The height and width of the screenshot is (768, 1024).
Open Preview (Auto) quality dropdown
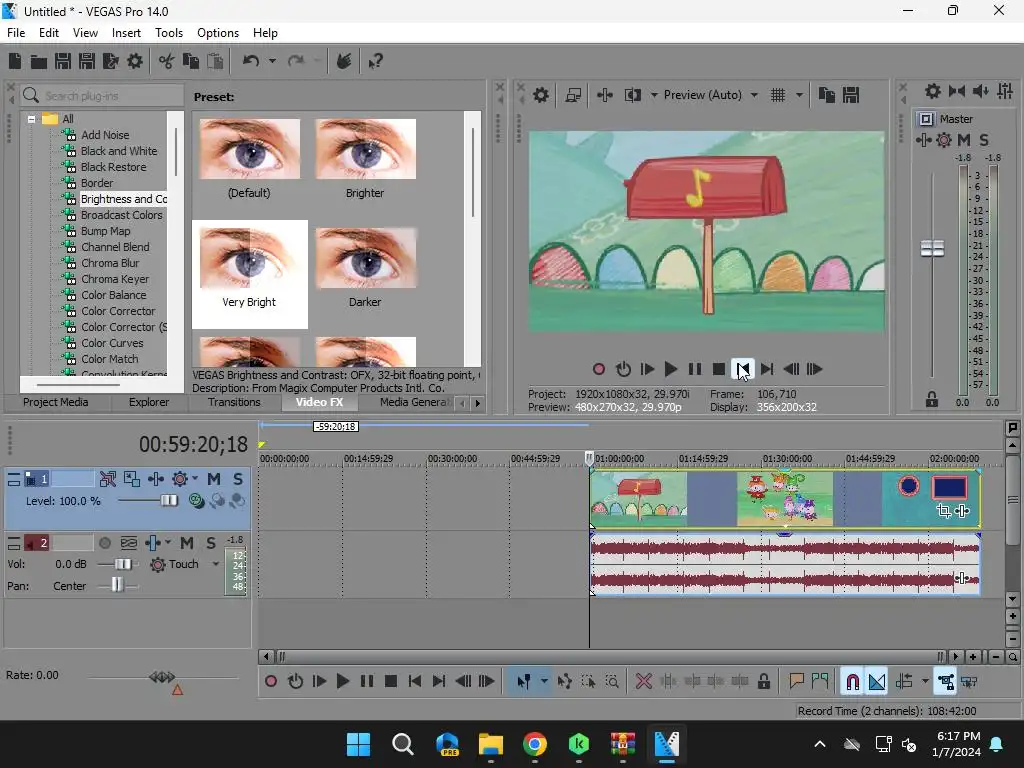point(754,95)
